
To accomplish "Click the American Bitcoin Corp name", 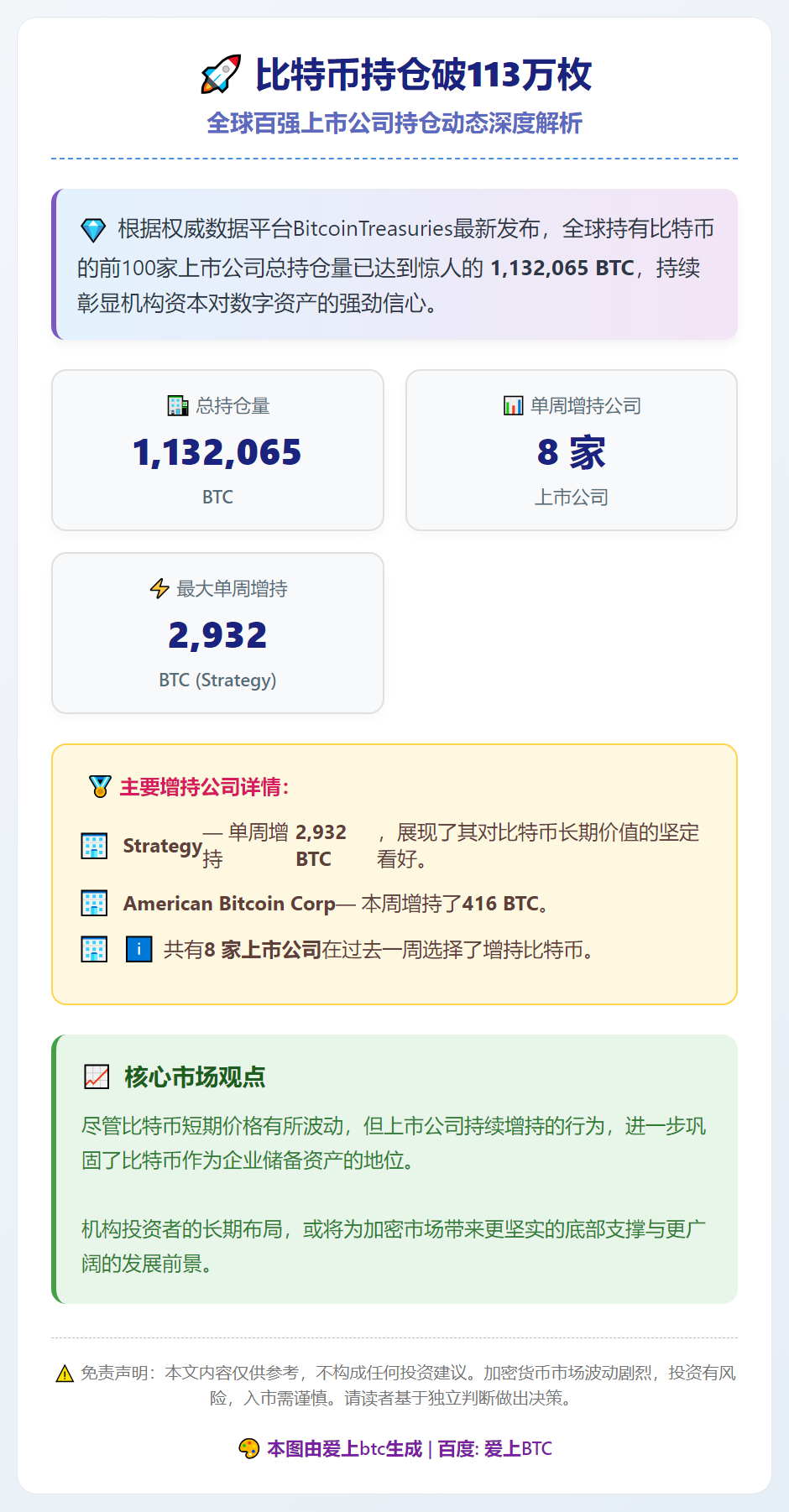I will coord(229,904).
